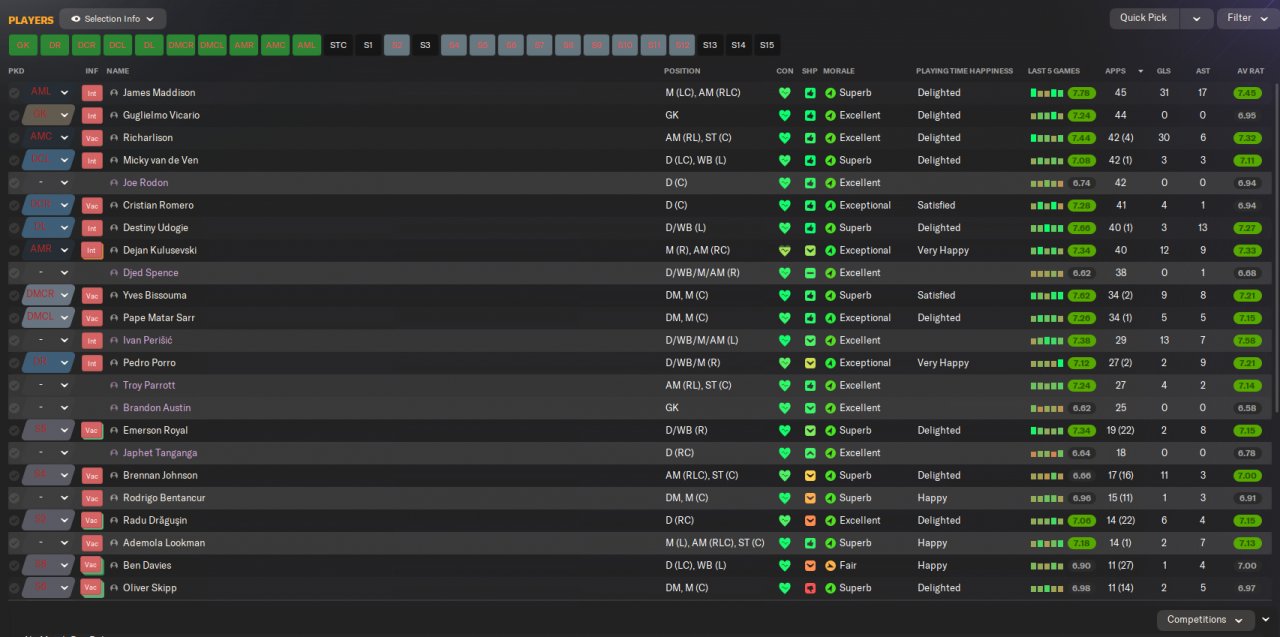The width and height of the screenshot is (1280, 637).
Task: Open Micky van de Ven's profile
Action: coord(161,161)
